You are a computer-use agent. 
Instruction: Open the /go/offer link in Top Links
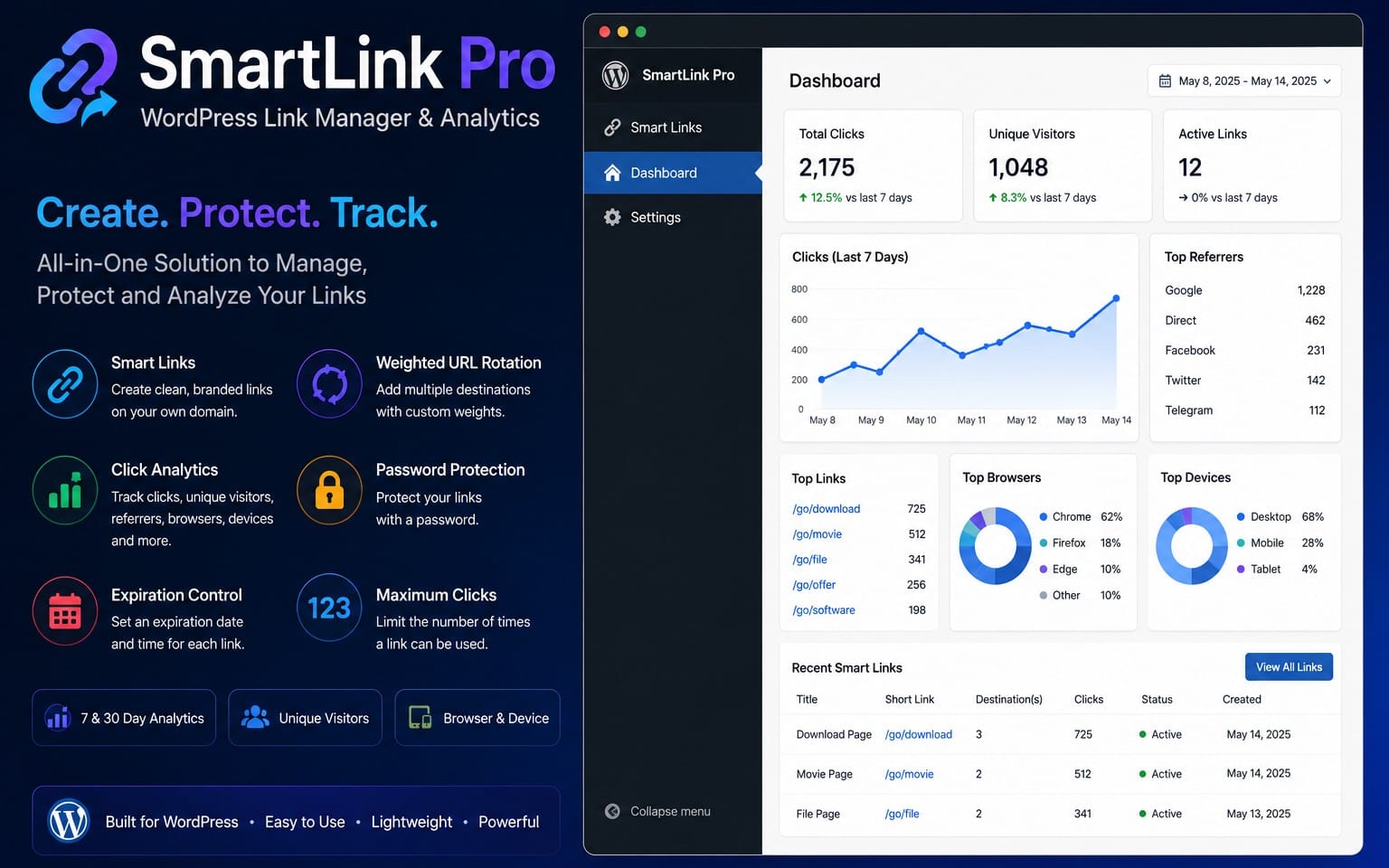(814, 585)
